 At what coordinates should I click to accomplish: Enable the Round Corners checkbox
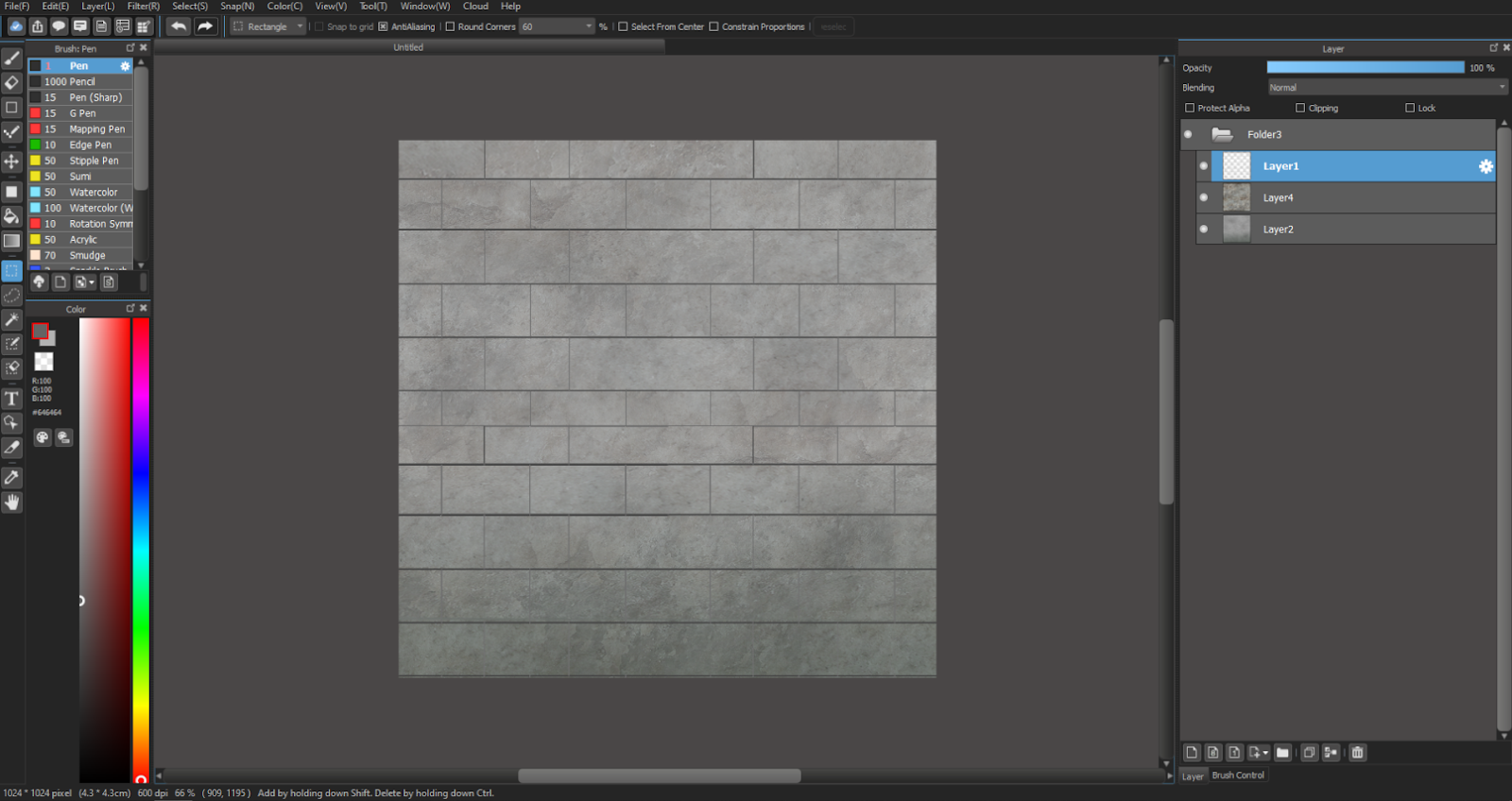click(x=450, y=26)
